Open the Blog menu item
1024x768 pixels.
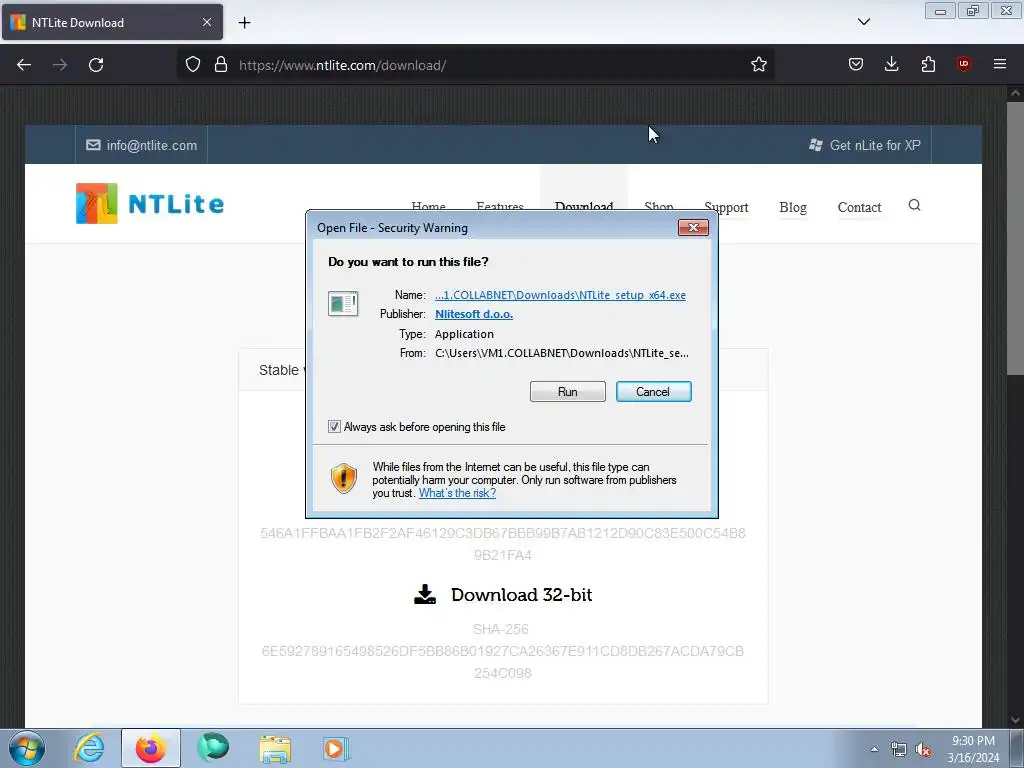pyautogui.click(x=793, y=208)
